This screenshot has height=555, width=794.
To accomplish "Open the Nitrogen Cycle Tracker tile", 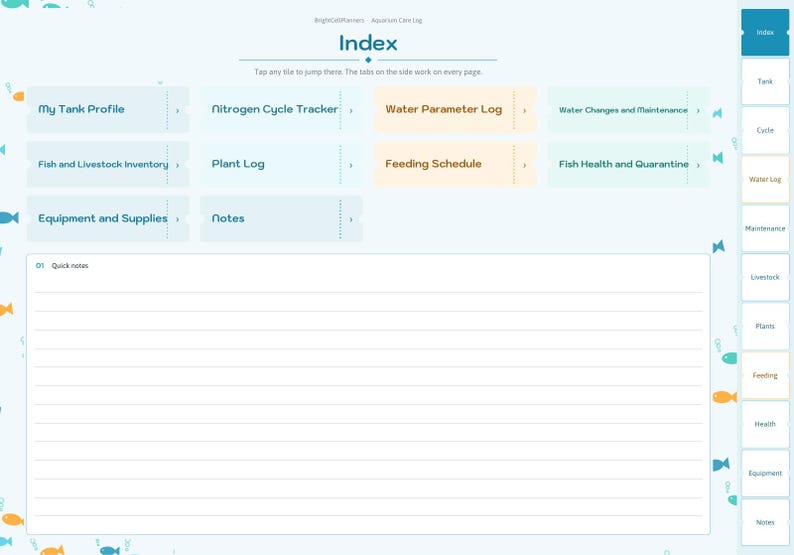I will point(281,109).
